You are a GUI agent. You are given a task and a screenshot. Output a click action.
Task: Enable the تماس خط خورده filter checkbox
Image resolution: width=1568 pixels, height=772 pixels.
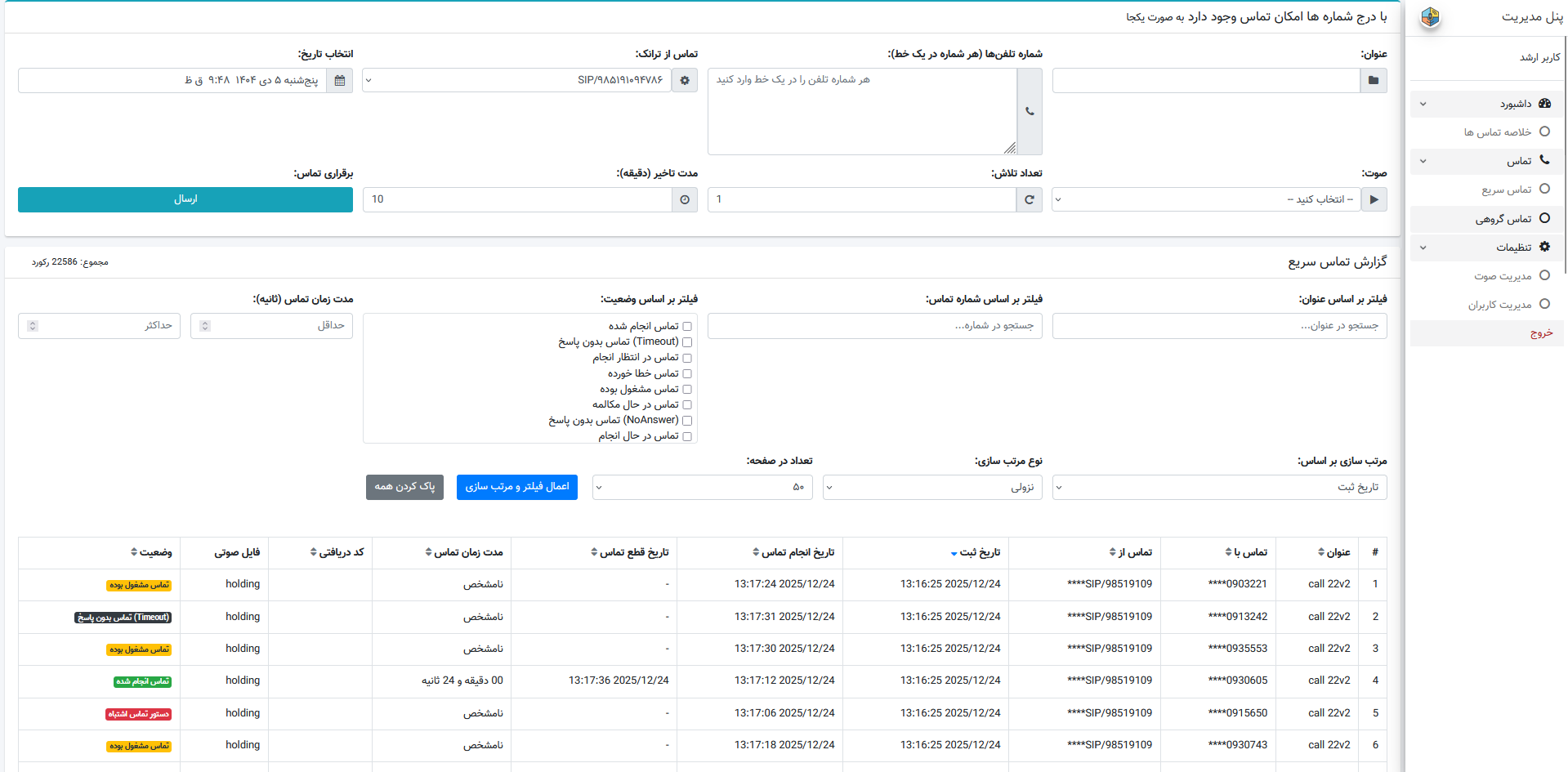pyautogui.click(x=687, y=374)
